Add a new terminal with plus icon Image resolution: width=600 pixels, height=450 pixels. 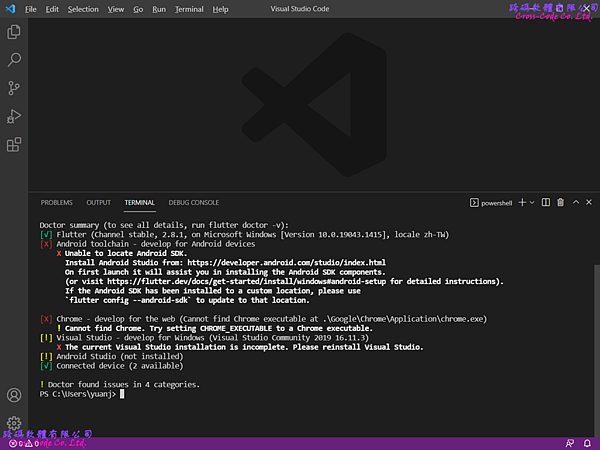522,202
